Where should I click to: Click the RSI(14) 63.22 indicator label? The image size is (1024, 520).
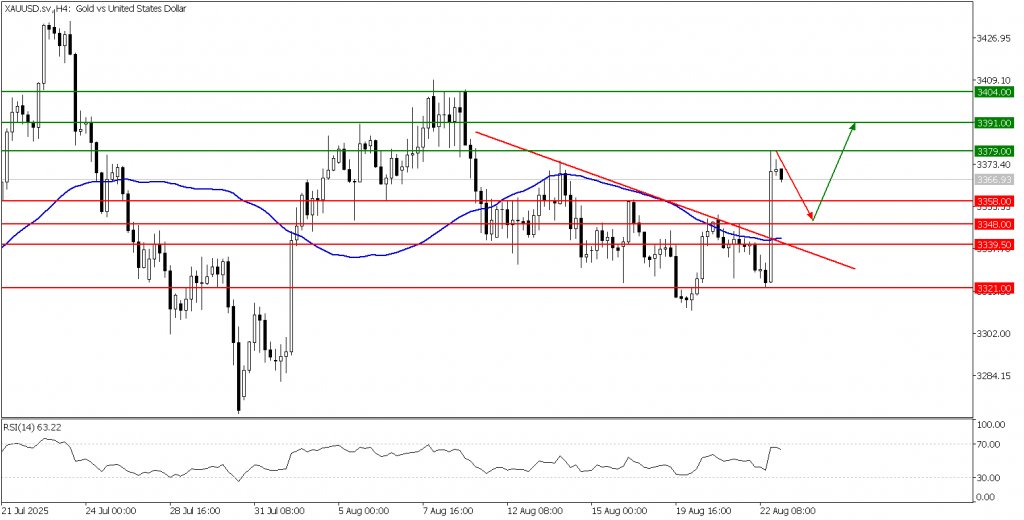(31, 428)
